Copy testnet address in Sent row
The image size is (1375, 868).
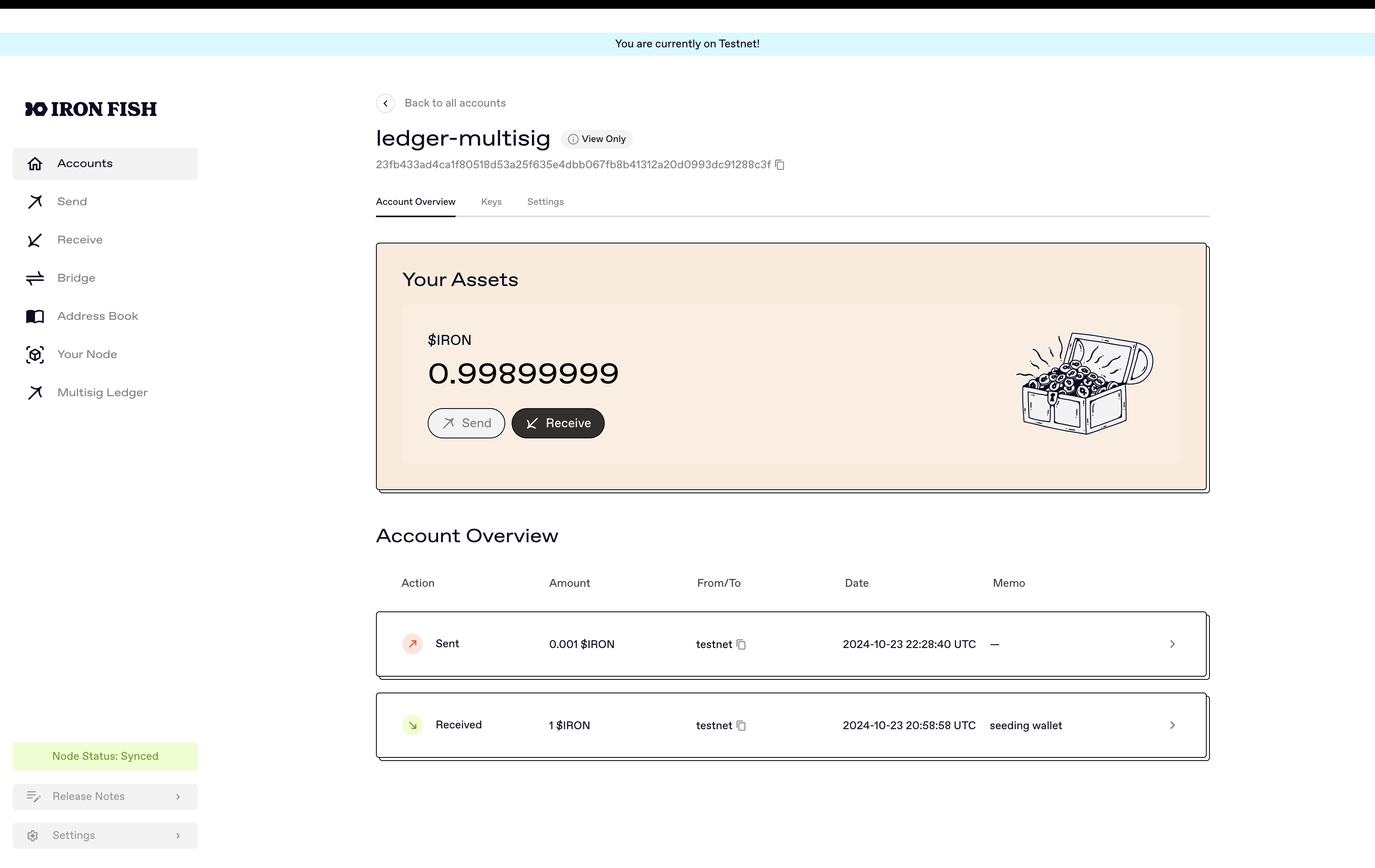741,645
